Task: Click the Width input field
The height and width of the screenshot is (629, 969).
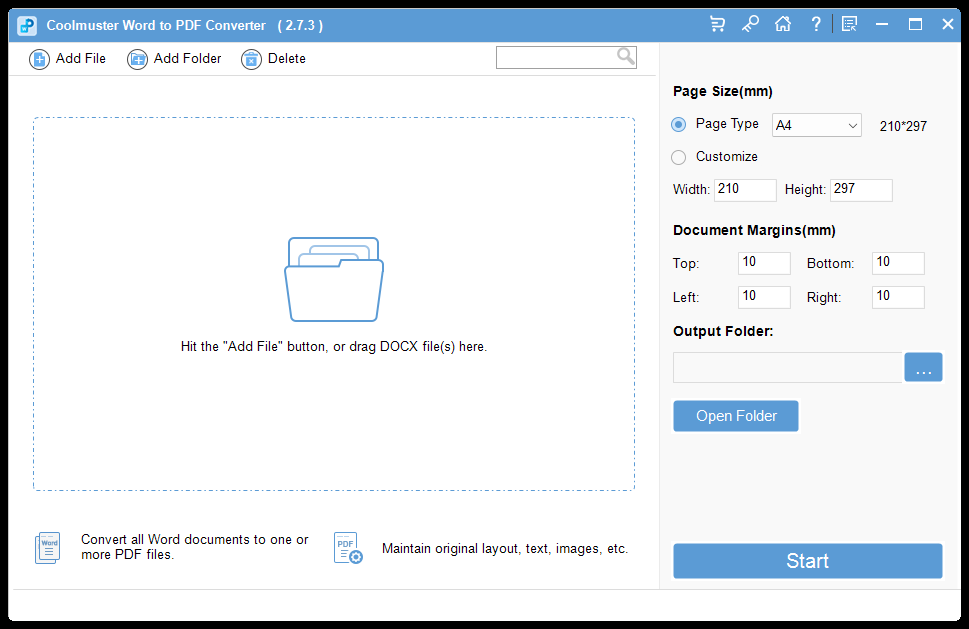Action: tap(745, 190)
